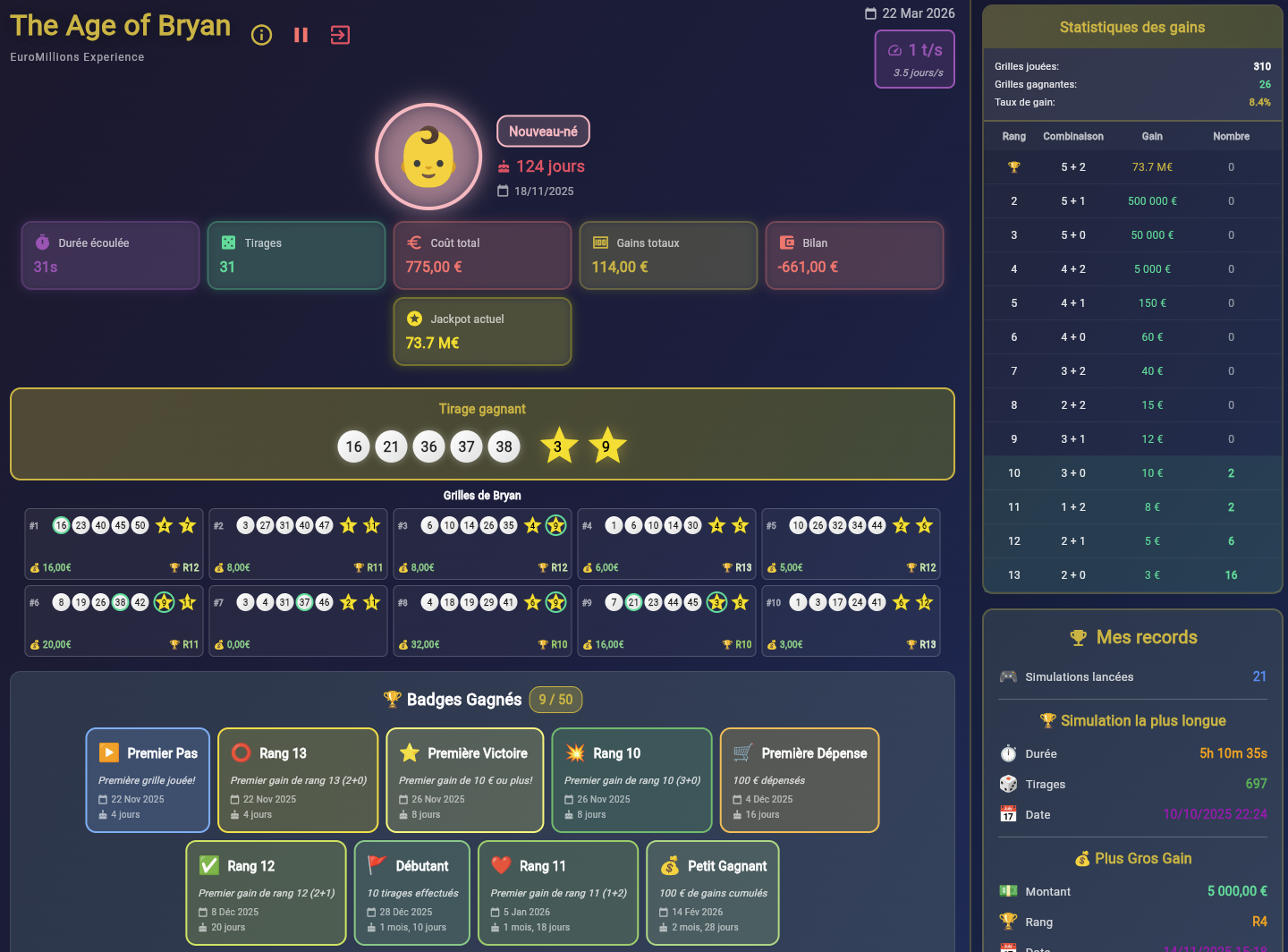The image size is (1288, 952).
Task: Click Bryan's baby avatar
Action: coord(428,157)
